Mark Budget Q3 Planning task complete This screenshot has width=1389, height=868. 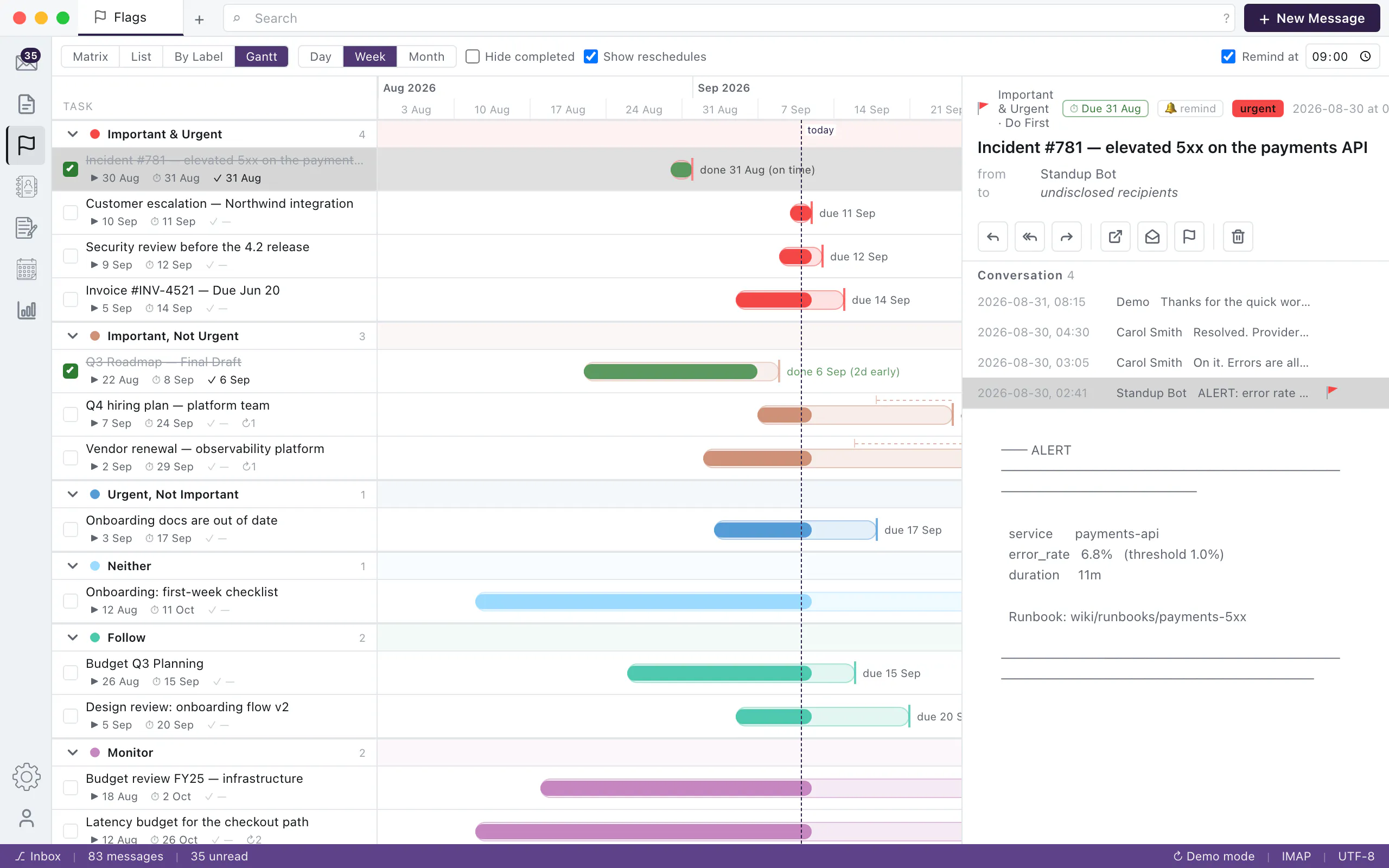[x=71, y=672]
